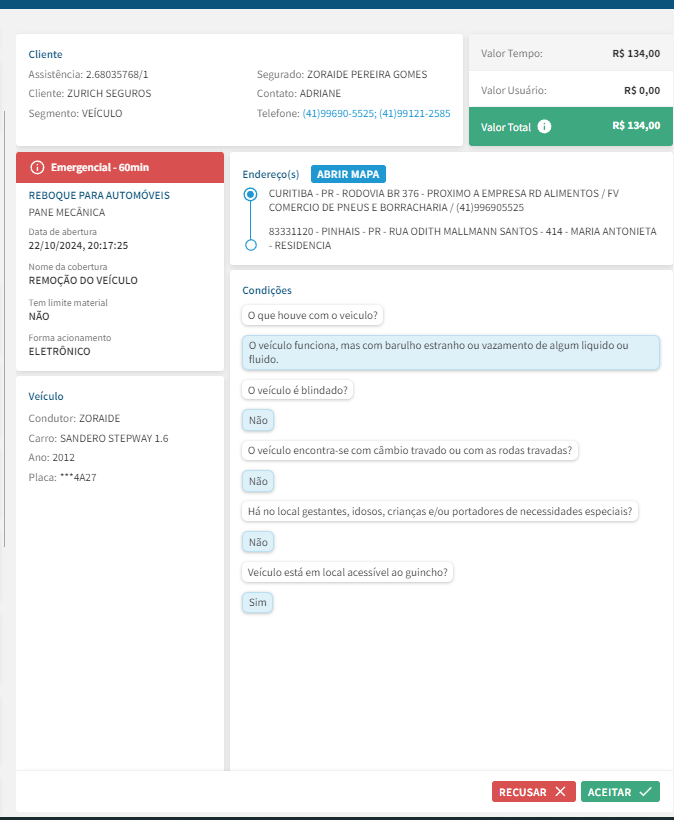Click the alert icon in Emergencial banner
The height and width of the screenshot is (820, 674).
38,167
